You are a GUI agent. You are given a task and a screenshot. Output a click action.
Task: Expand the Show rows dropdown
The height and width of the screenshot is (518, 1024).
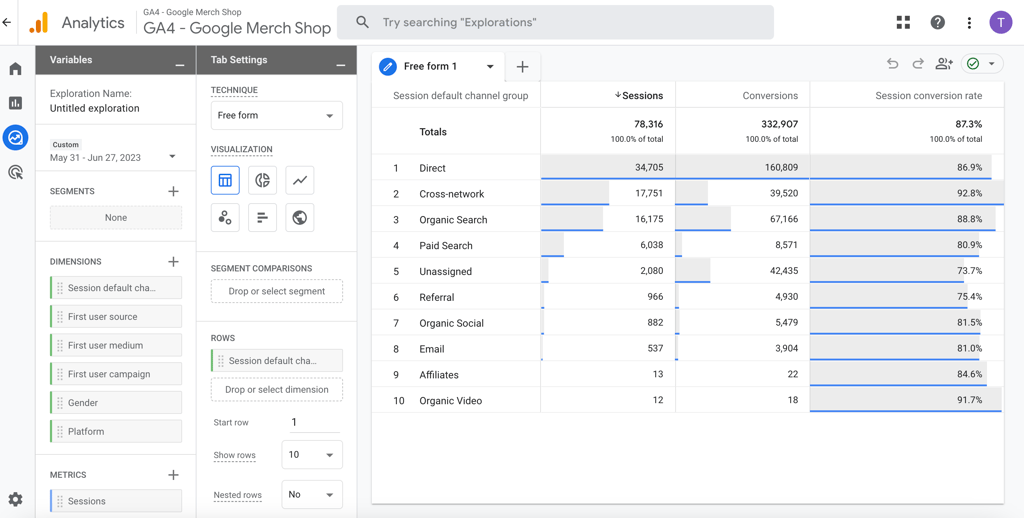point(311,455)
